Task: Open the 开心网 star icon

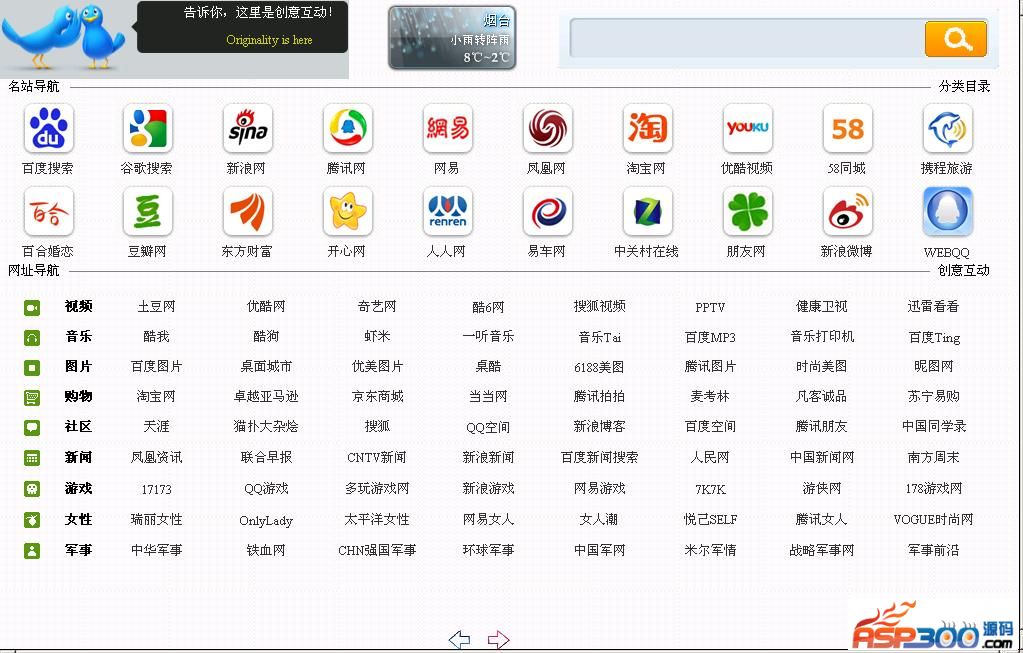Action: point(348,211)
